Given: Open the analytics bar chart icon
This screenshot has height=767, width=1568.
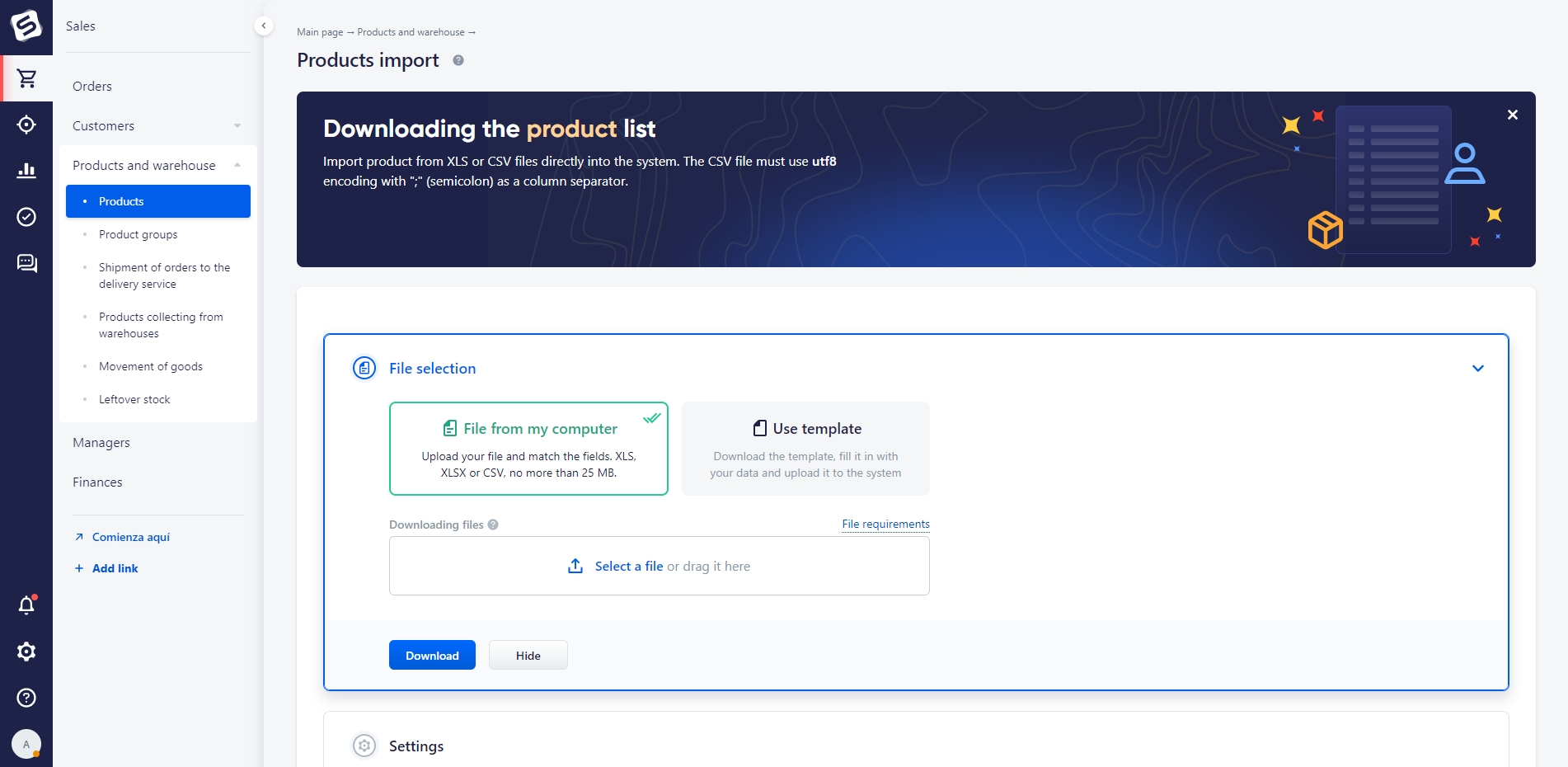Looking at the screenshot, I should click(x=26, y=171).
